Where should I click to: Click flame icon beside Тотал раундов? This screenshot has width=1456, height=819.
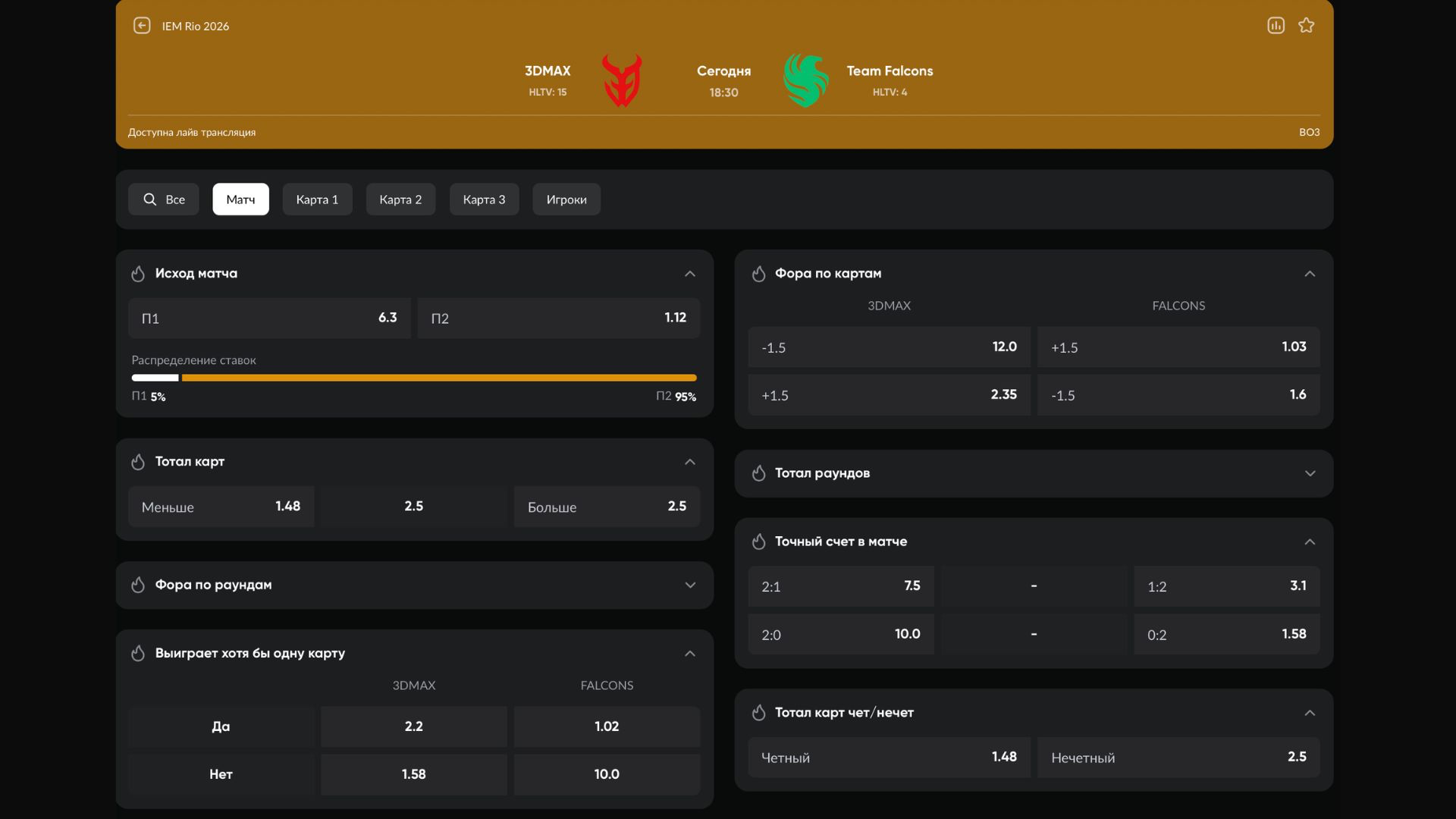758,473
